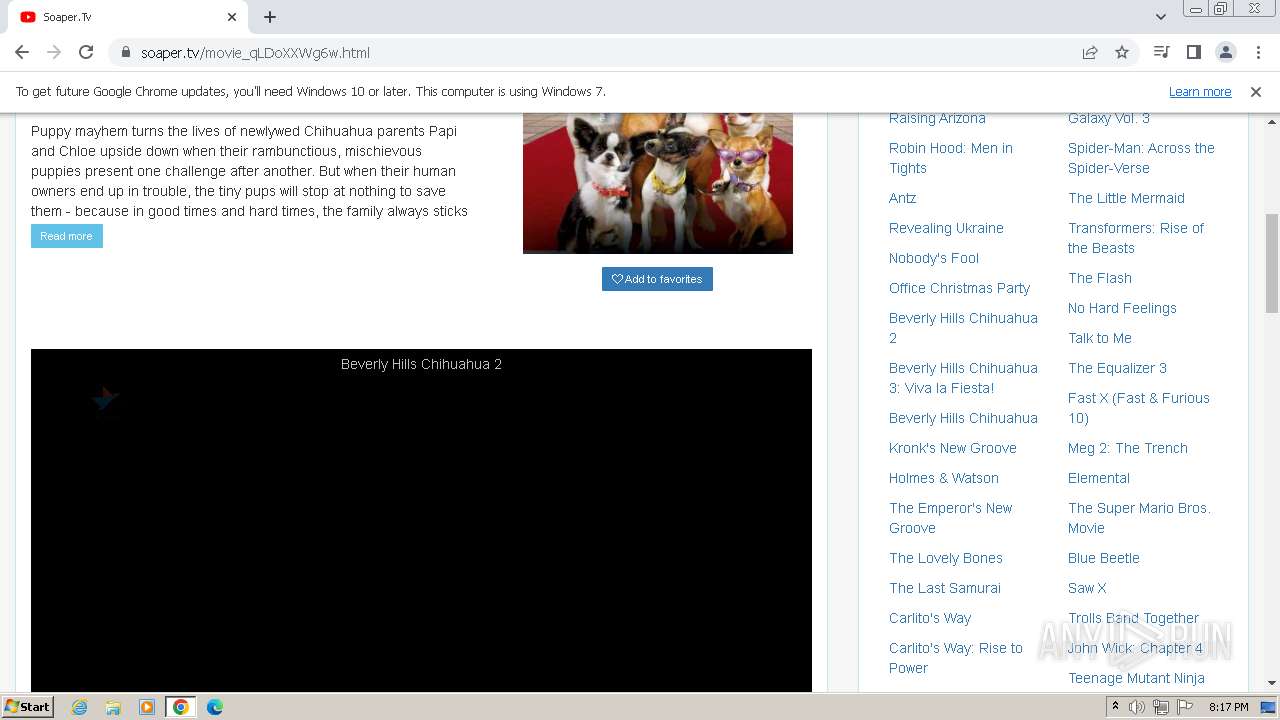The height and width of the screenshot is (720, 1280).
Task: Reload the Soaper.tv page
Action: point(86,52)
